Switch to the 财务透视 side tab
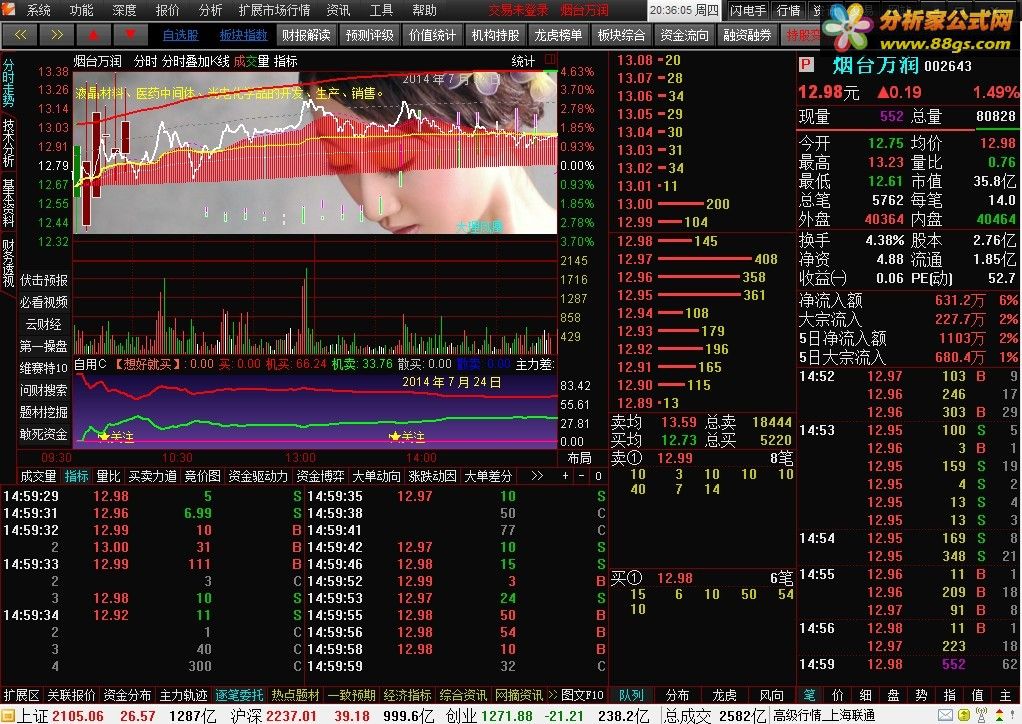 pos(8,263)
